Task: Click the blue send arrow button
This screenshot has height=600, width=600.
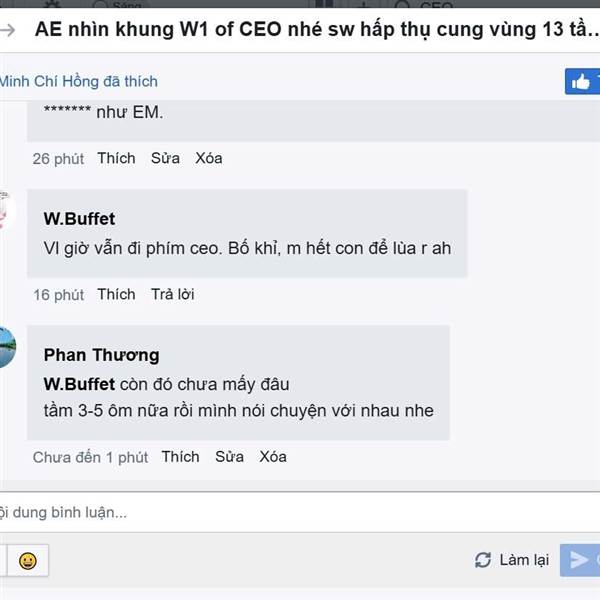Action: [x=580, y=560]
